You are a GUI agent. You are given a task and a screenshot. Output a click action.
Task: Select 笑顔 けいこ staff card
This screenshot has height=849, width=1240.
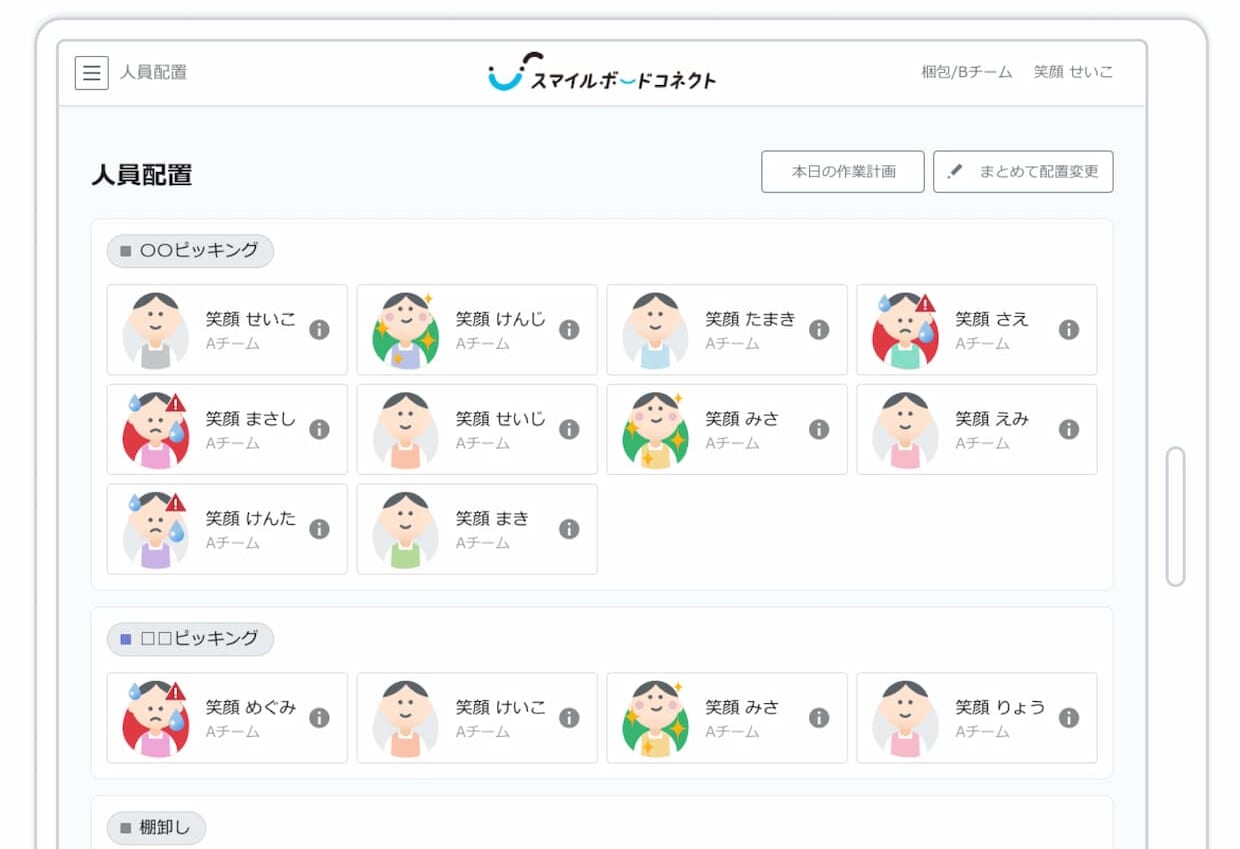click(x=477, y=718)
